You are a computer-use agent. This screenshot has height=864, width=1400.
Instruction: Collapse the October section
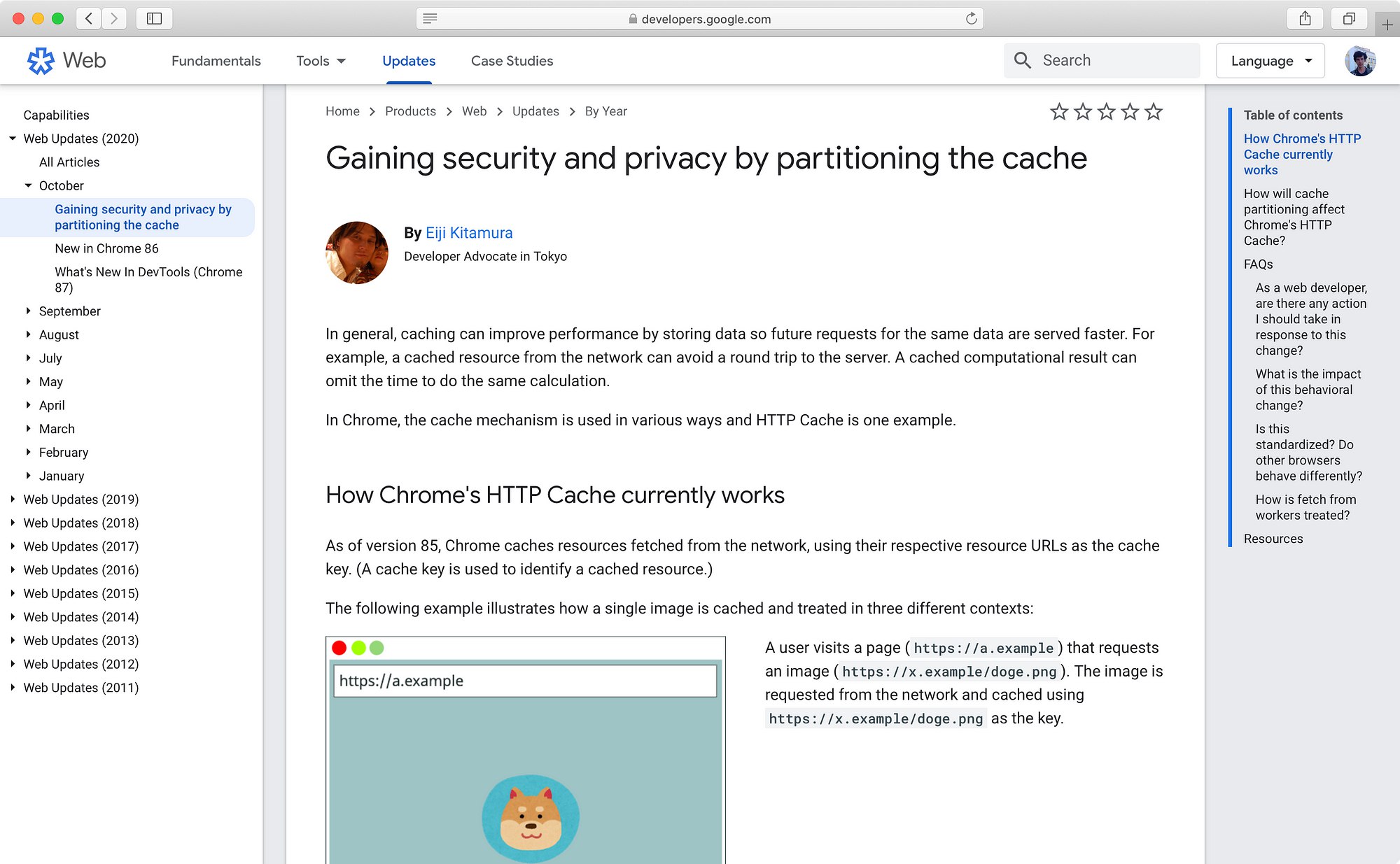(x=28, y=185)
